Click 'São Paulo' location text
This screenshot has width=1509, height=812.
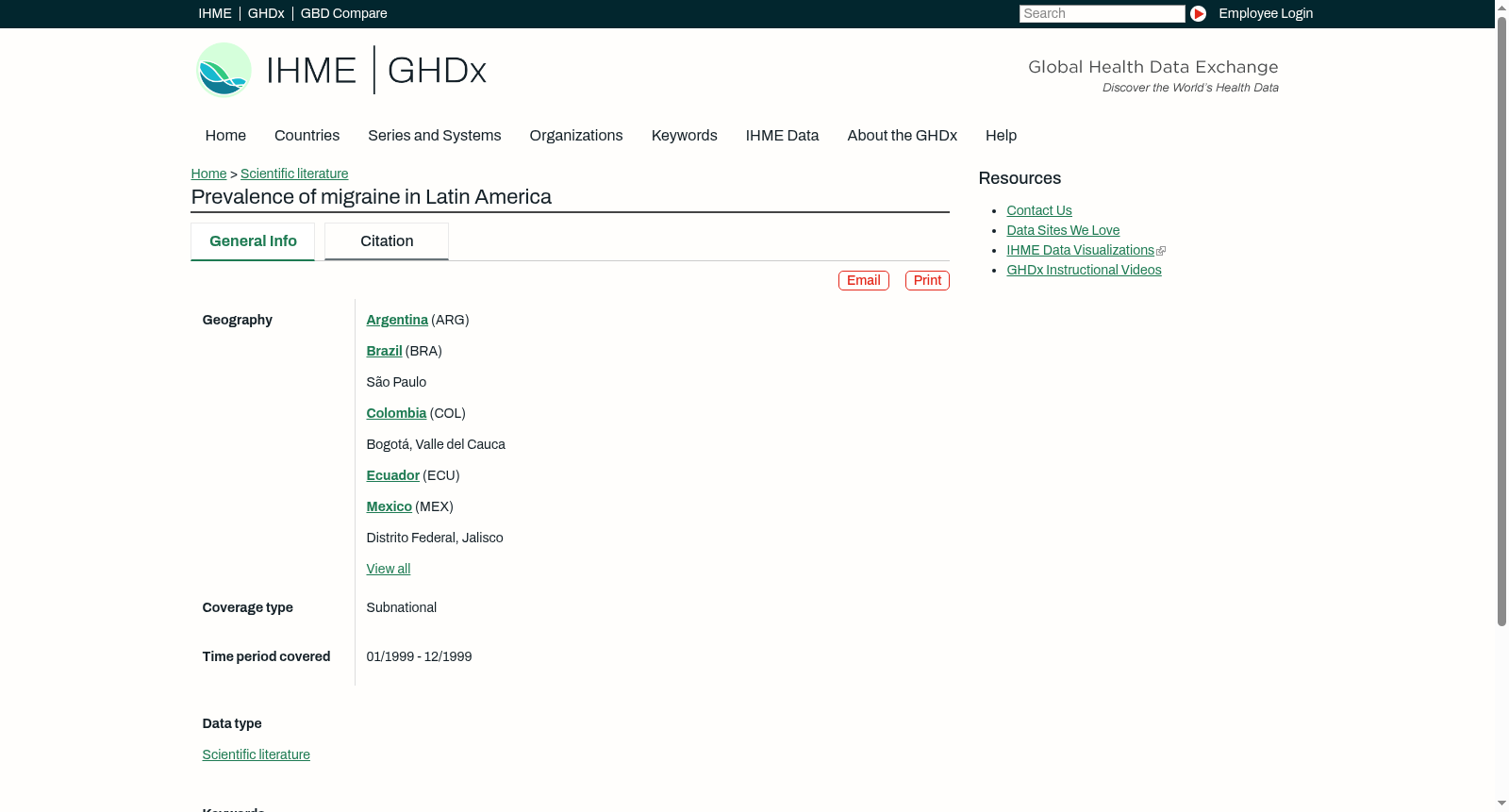pos(396,382)
